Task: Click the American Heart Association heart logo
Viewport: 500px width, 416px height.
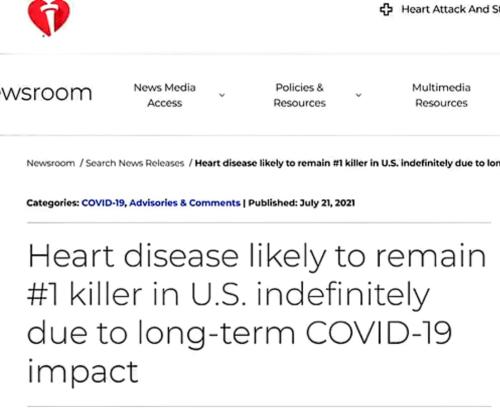Action: [x=49, y=17]
